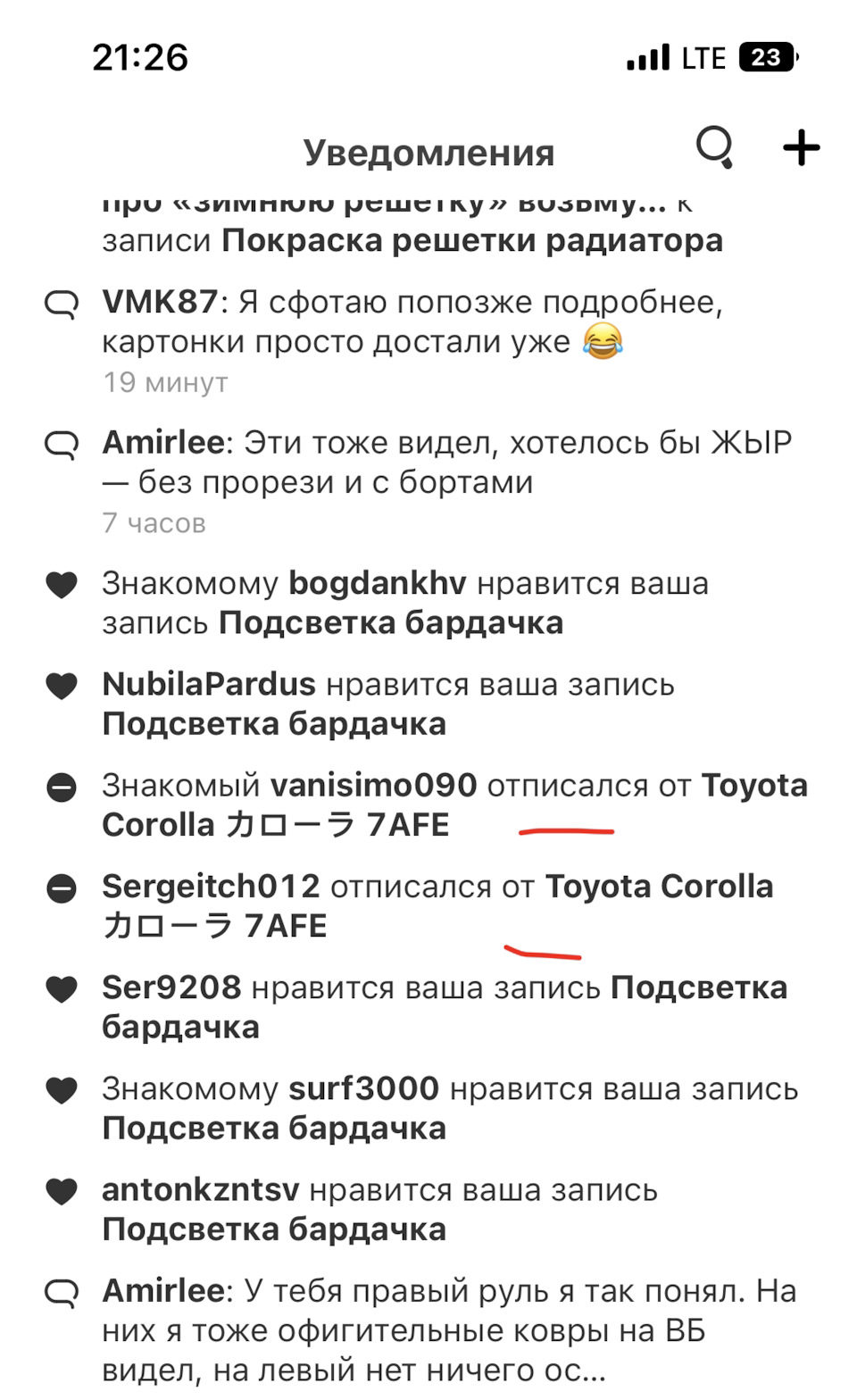Viewport: 857px width, 1400px height.
Task: Tap heart icon next to bogdankhv notification
Action: pos(62,585)
